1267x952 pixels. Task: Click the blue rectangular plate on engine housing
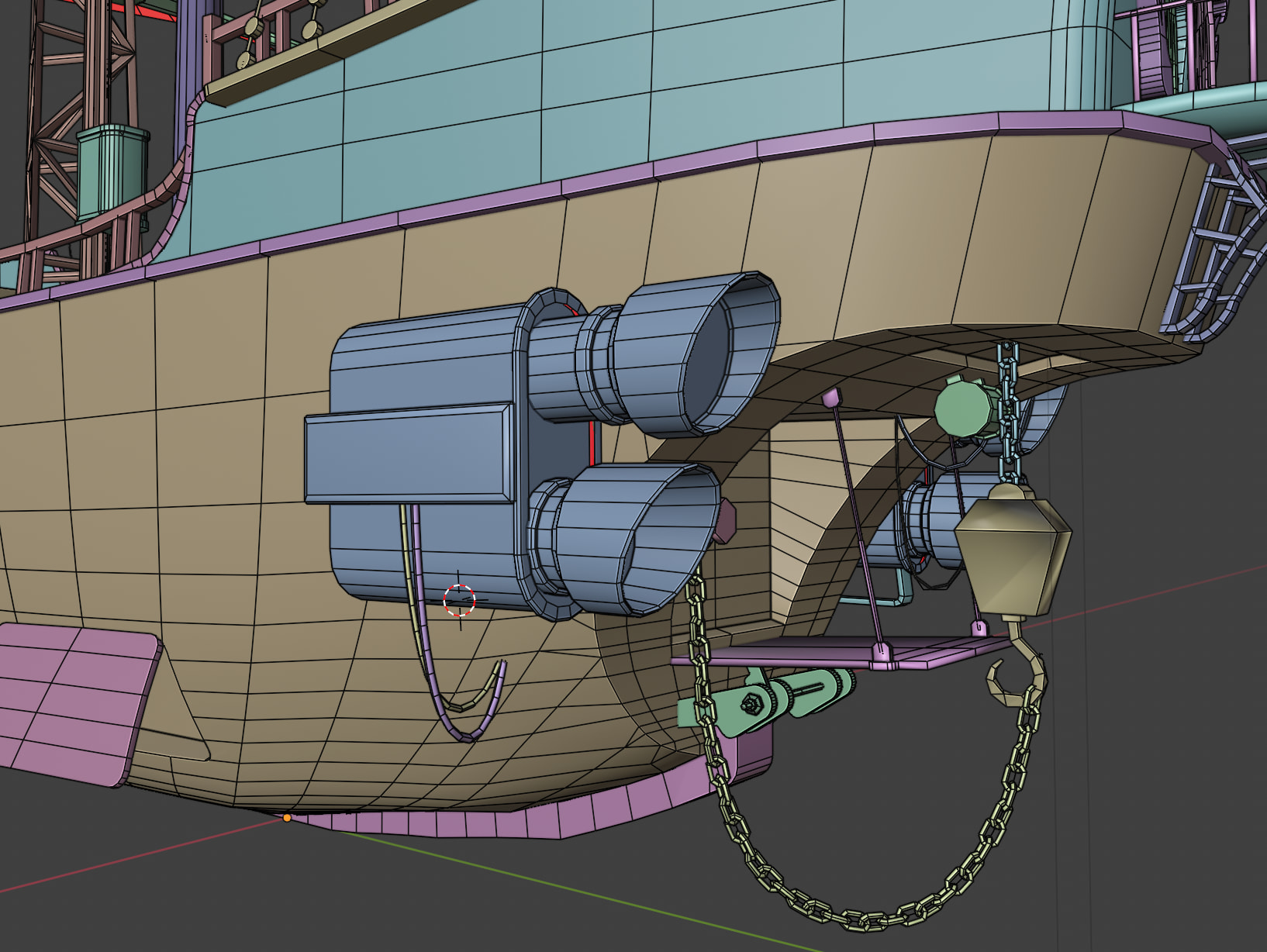(x=407, y=454)
